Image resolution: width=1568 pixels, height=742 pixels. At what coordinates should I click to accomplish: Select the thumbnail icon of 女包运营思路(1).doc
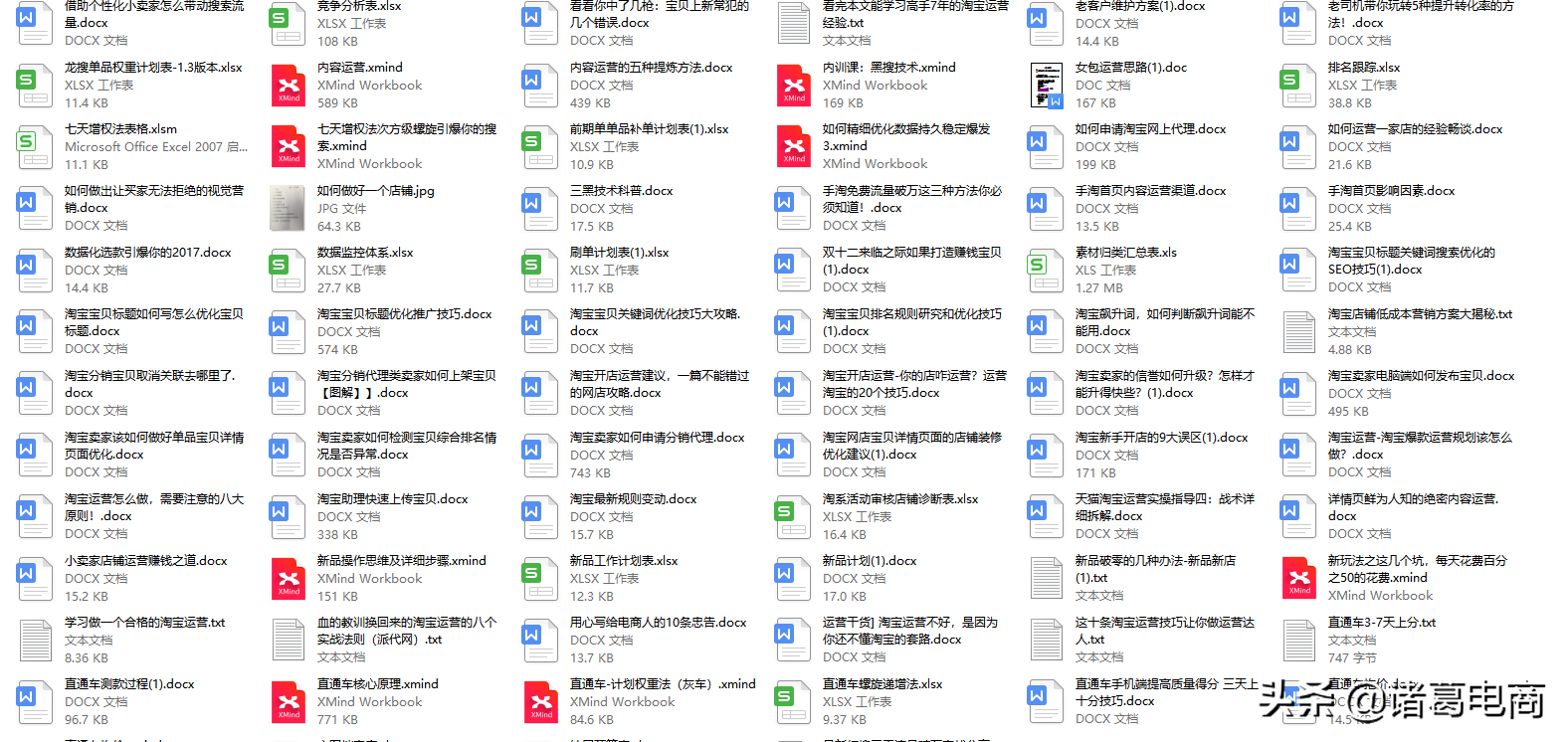(1047, 86)
